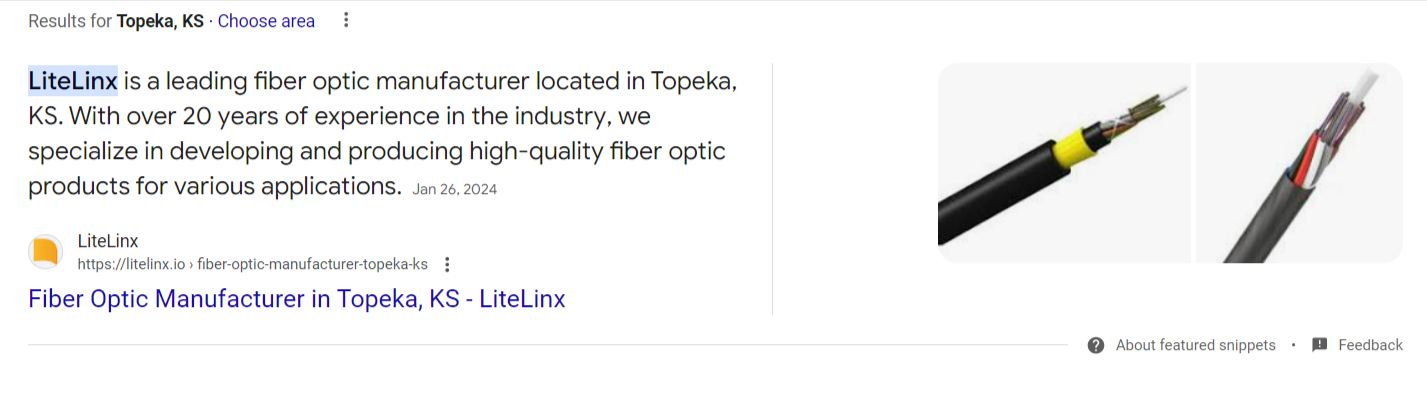This screenshot has height=393, width=1427.
Task: Open the three-dot menu beside Choose area
Action: (346, 20)
